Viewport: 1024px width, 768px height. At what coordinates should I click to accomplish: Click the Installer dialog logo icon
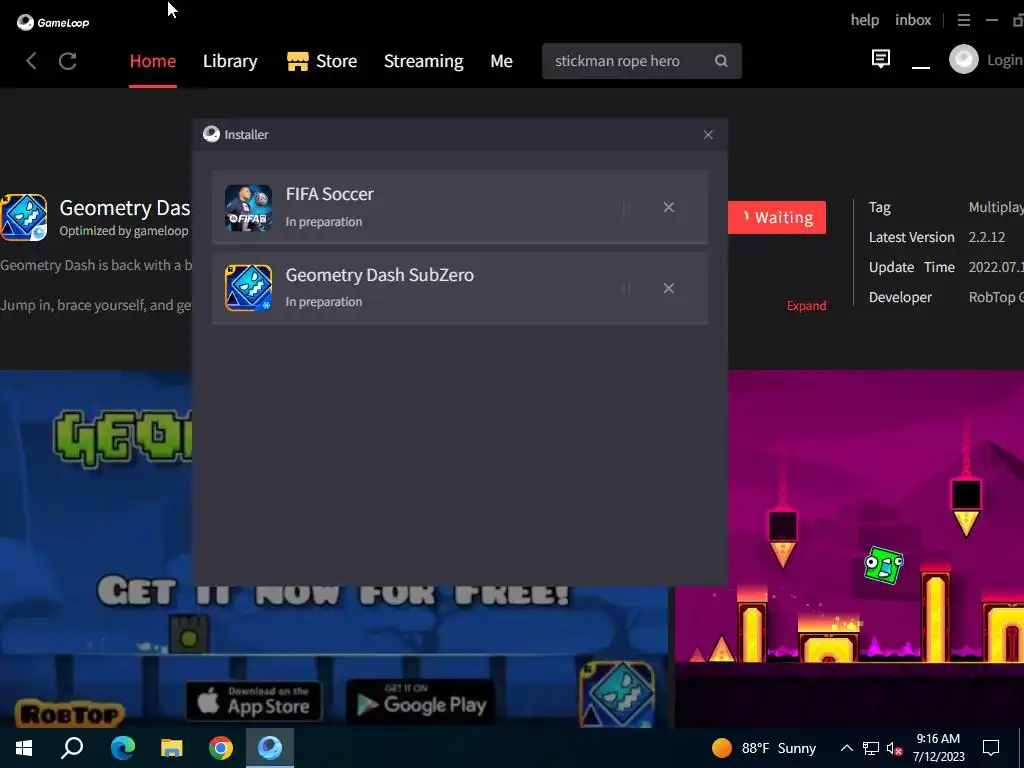tap(211, 134)
